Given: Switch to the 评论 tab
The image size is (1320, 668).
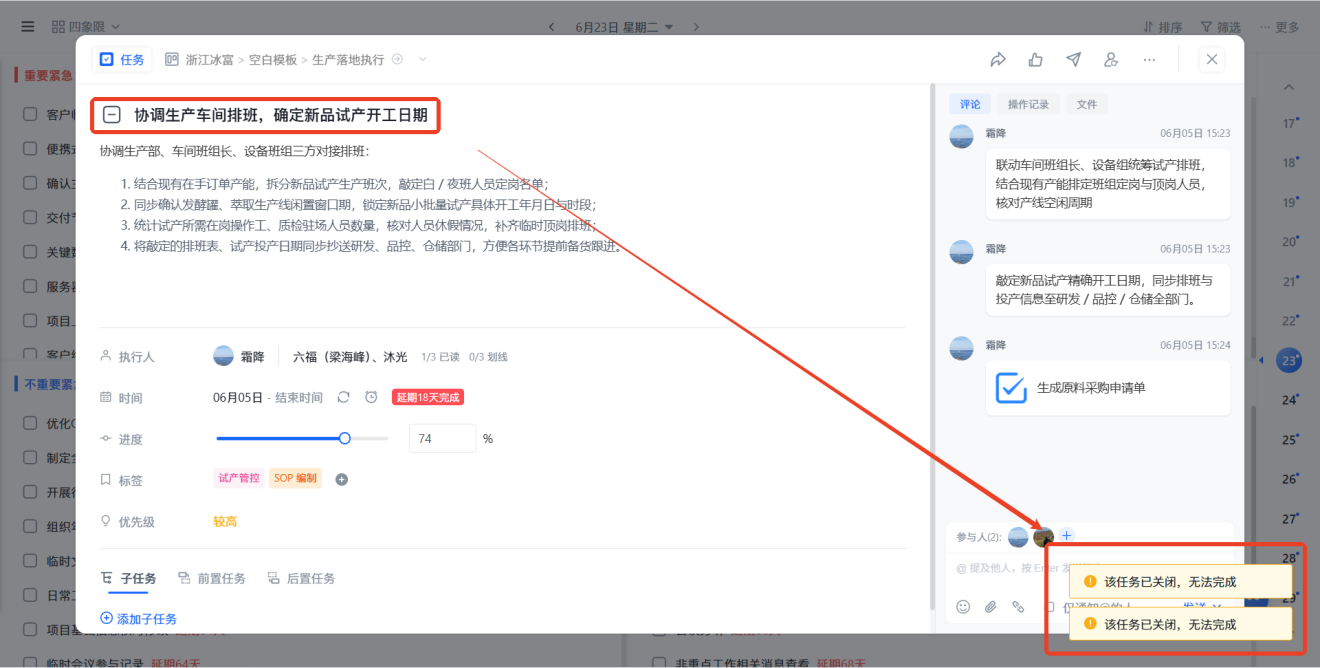Looking at the screenshot, I should 970,104.
